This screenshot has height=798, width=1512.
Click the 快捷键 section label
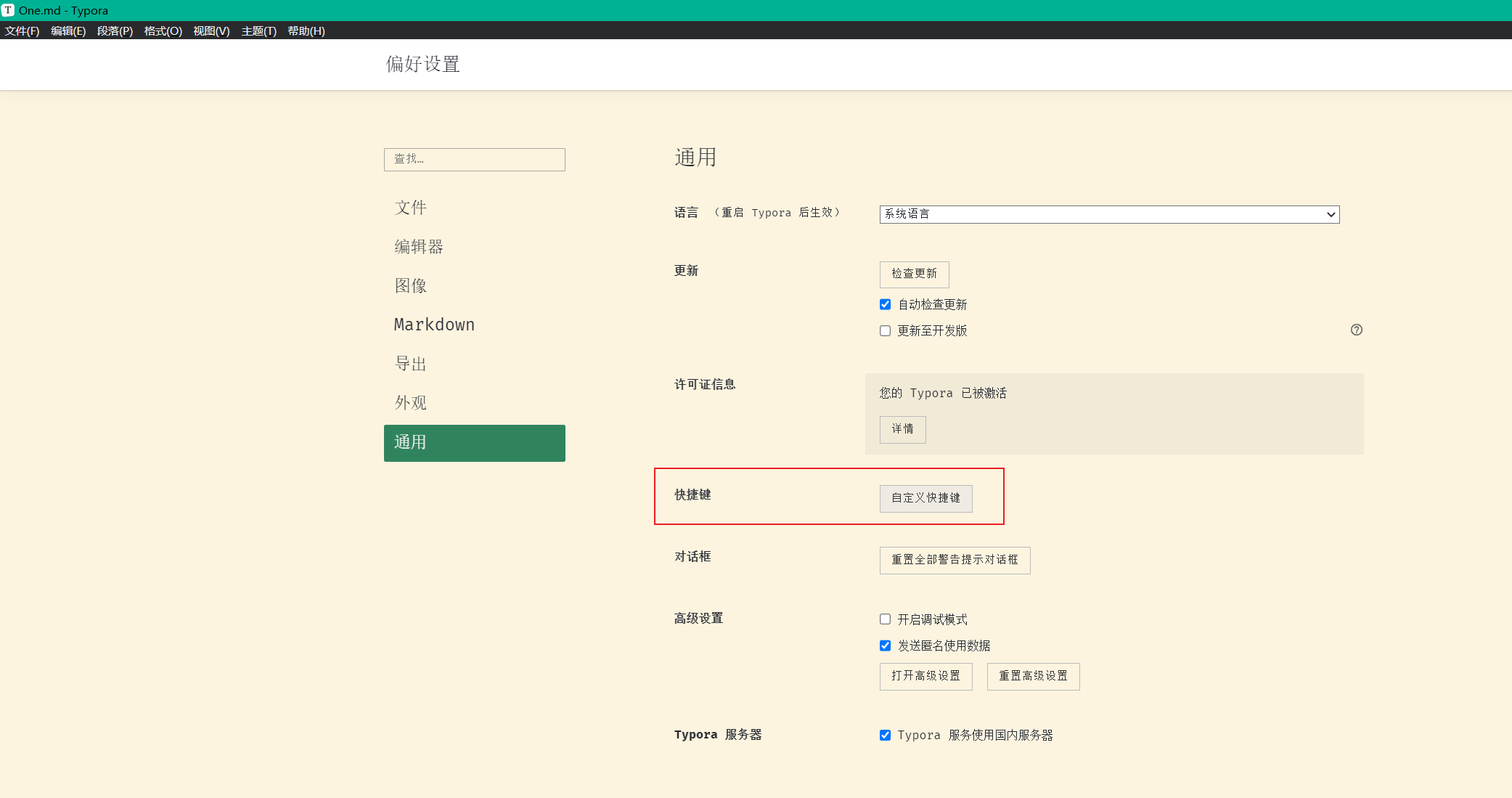tap(692, 494)
